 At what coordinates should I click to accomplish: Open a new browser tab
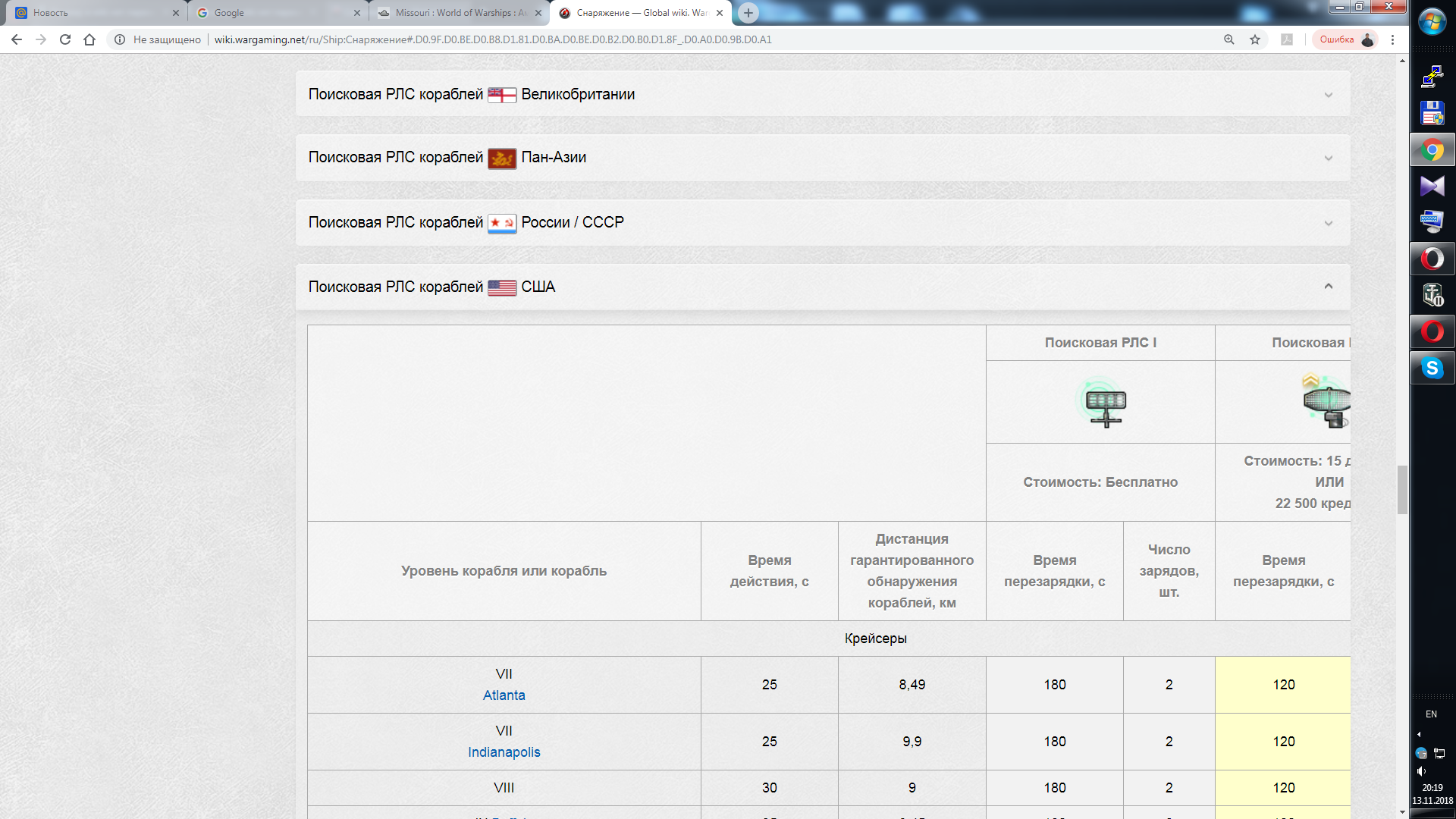pos(748,13)
